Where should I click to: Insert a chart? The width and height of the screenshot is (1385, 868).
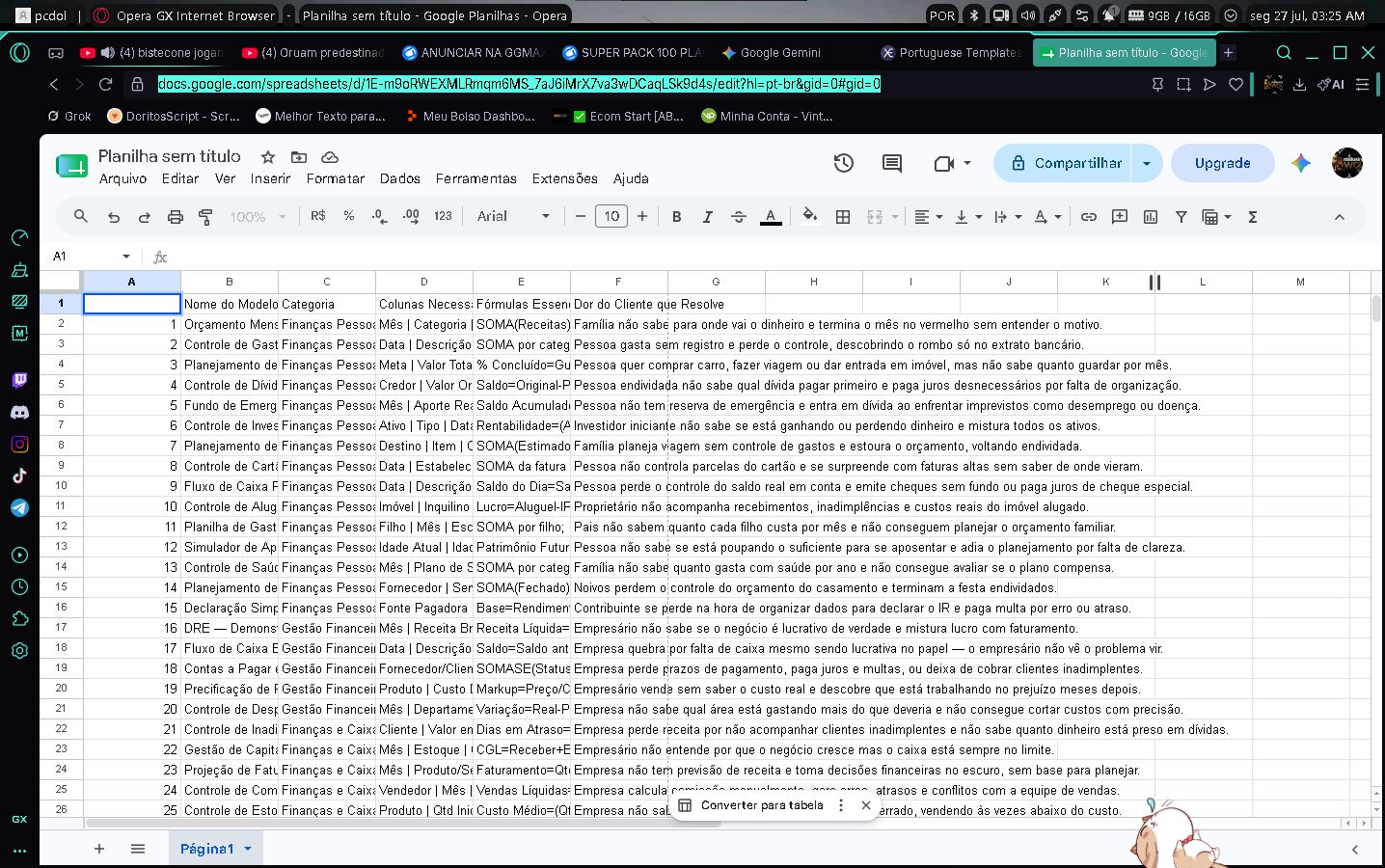coord(1151,217)
